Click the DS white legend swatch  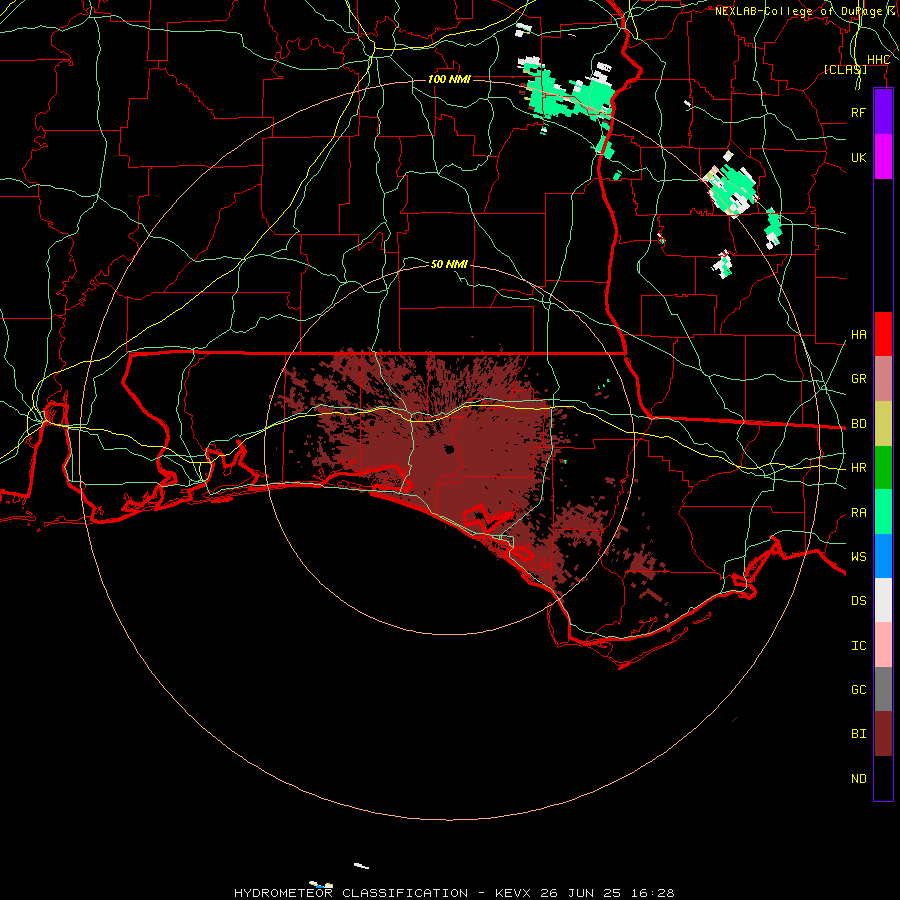click(x=883, y=600)
